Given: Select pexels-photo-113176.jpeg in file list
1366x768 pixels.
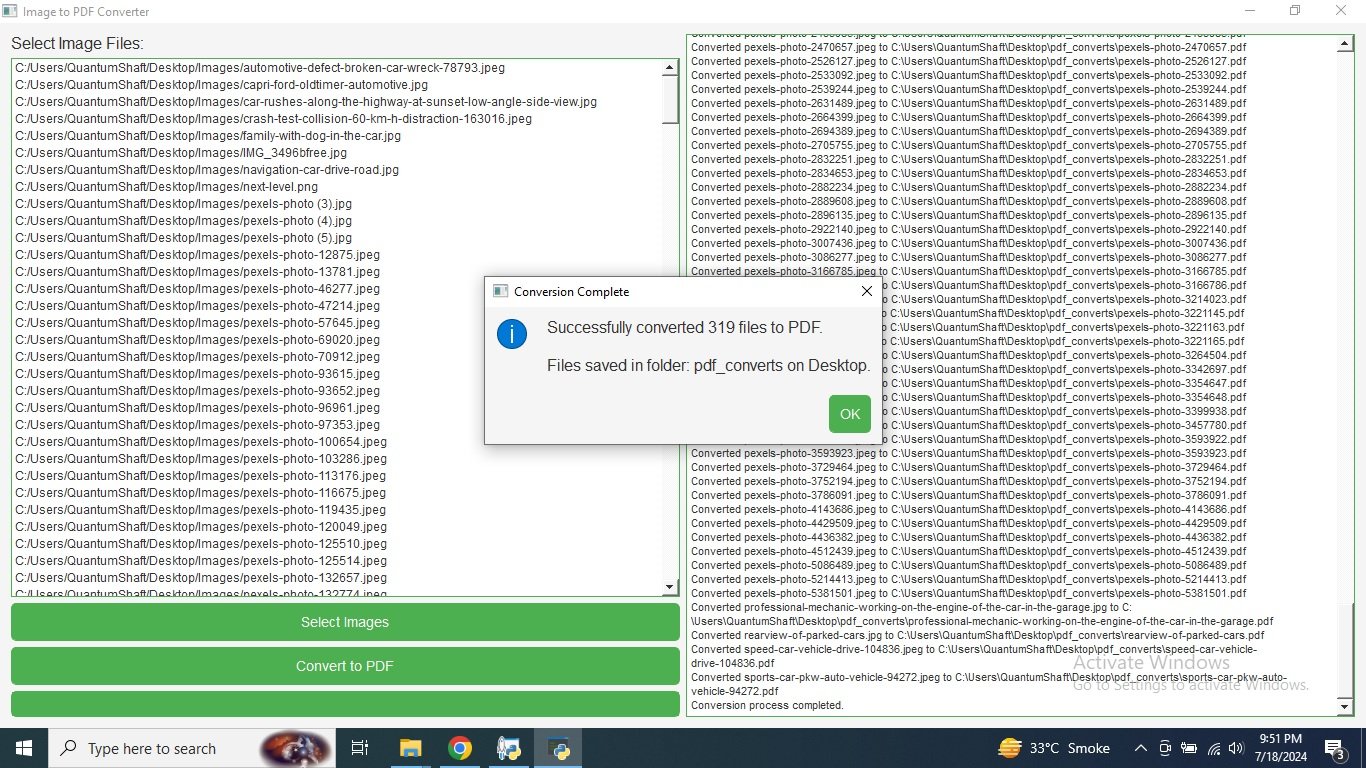Looking at the screenshot, I should point(201,476).
